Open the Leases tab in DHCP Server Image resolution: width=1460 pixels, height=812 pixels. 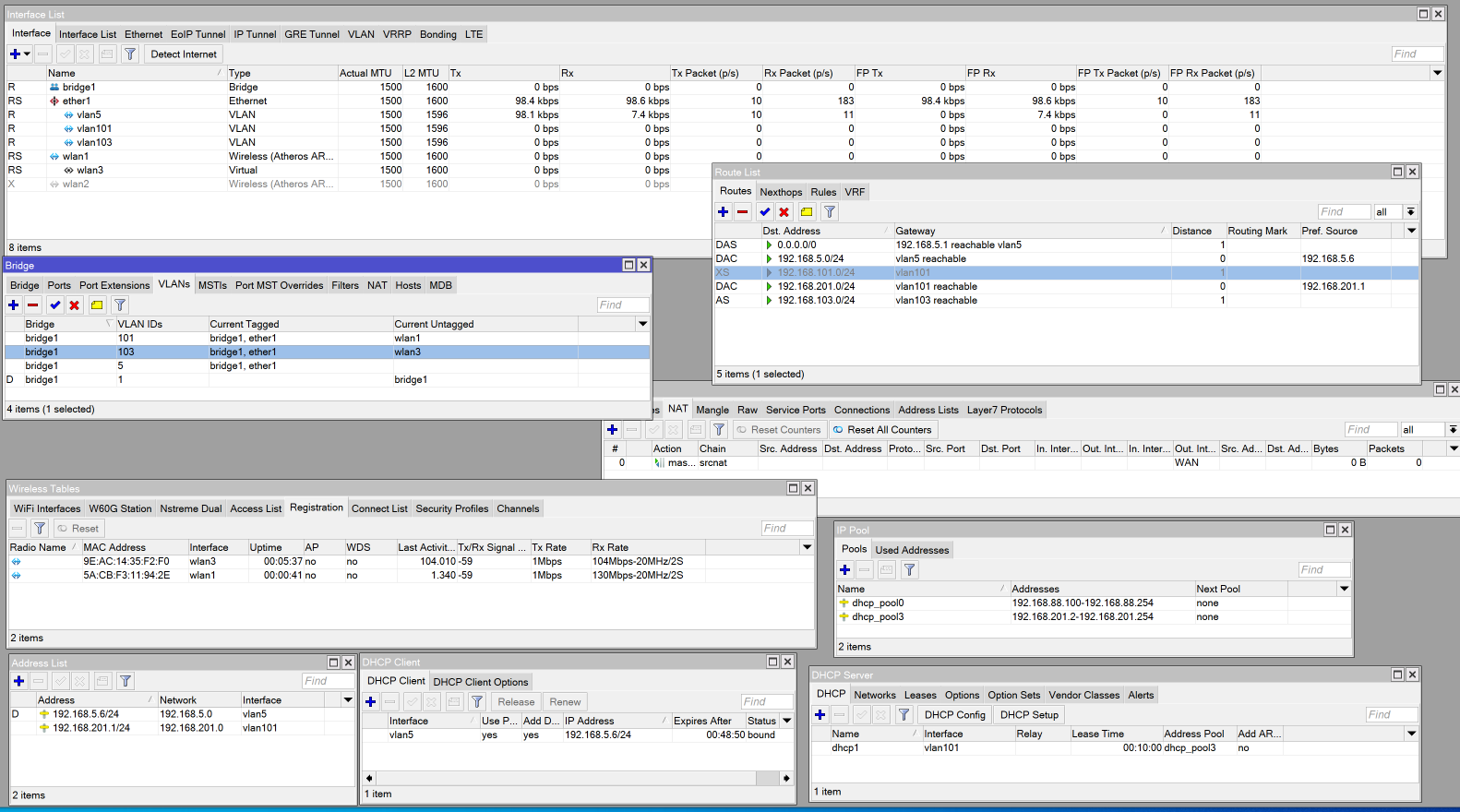(920, 695)
